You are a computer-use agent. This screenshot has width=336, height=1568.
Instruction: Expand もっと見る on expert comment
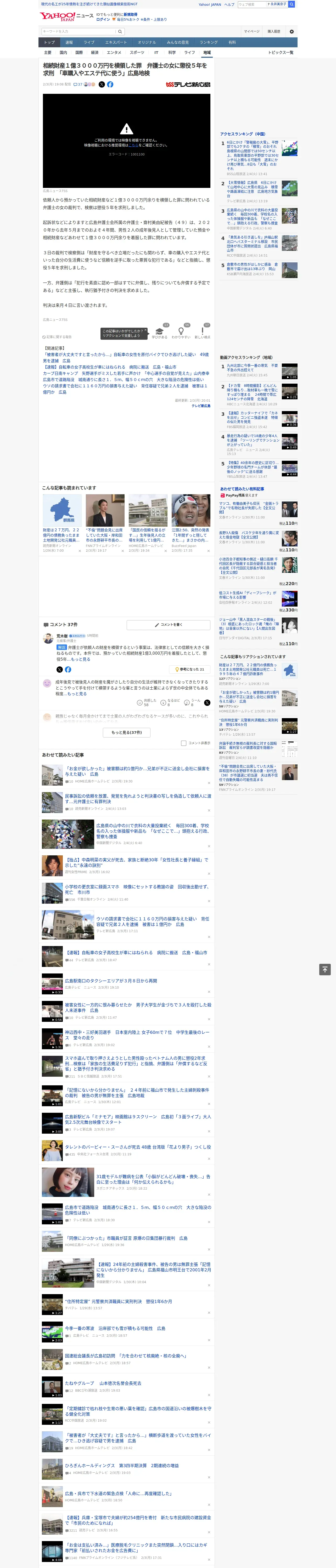pos(81,659)
